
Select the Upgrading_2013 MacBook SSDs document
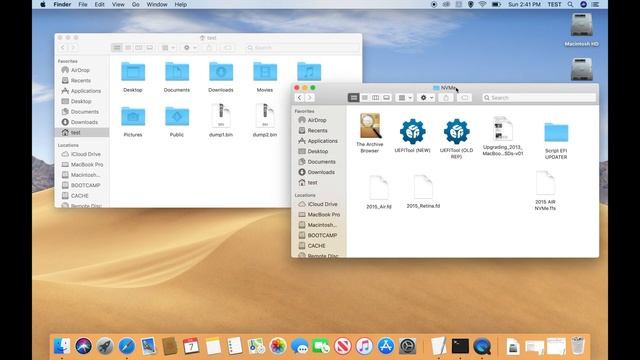tap(502, 129)
